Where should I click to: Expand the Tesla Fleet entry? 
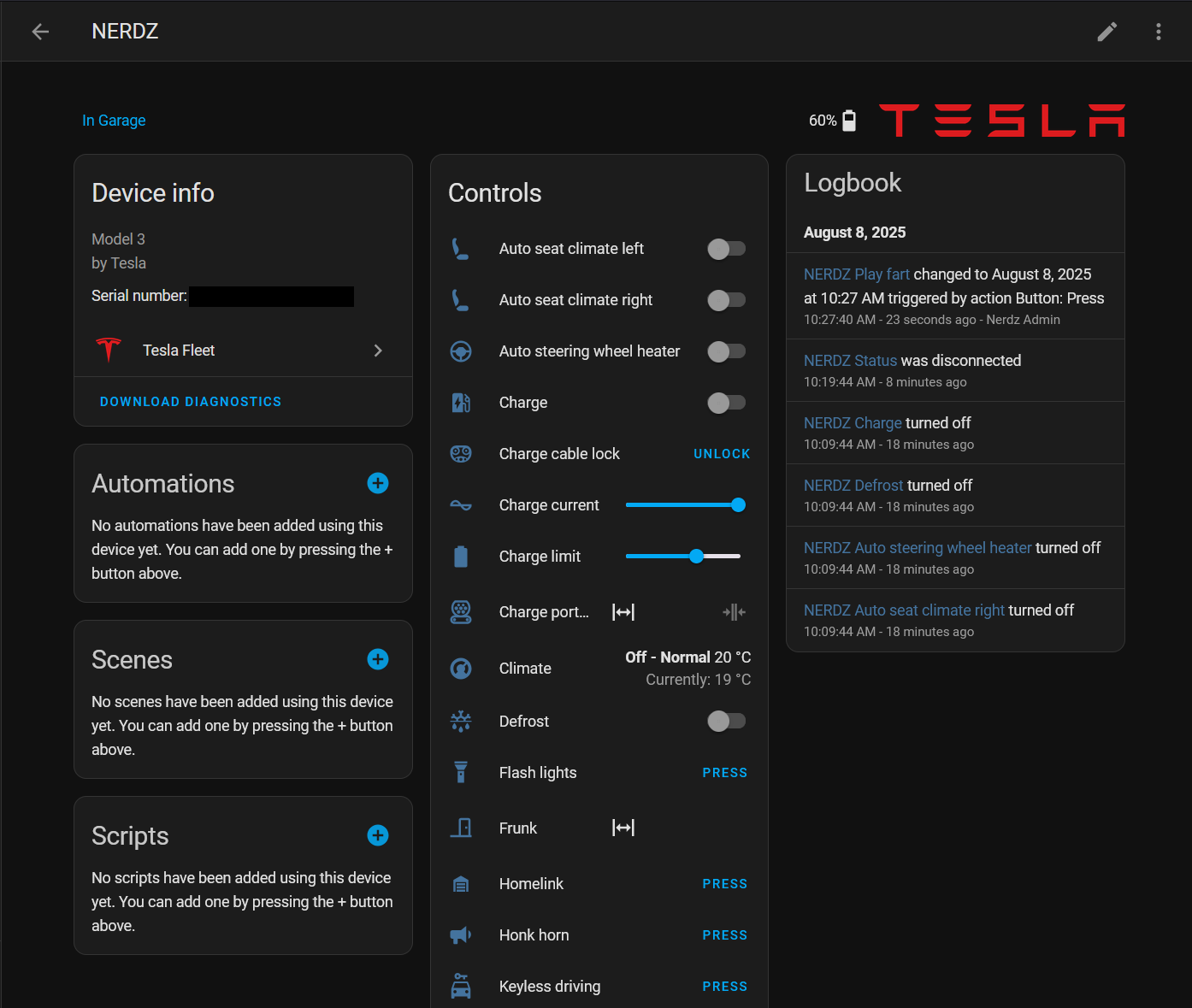378,350
